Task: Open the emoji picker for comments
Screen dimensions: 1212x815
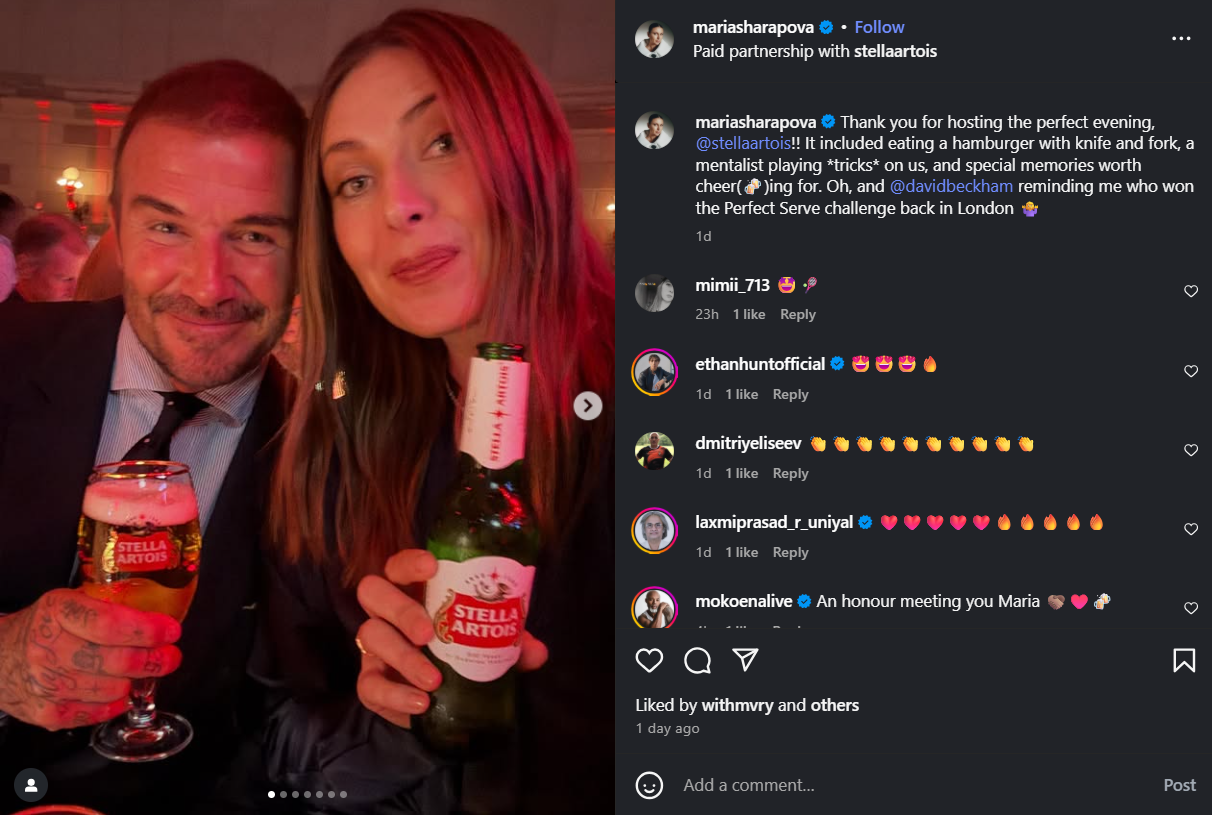Action: tap(650, 785)
